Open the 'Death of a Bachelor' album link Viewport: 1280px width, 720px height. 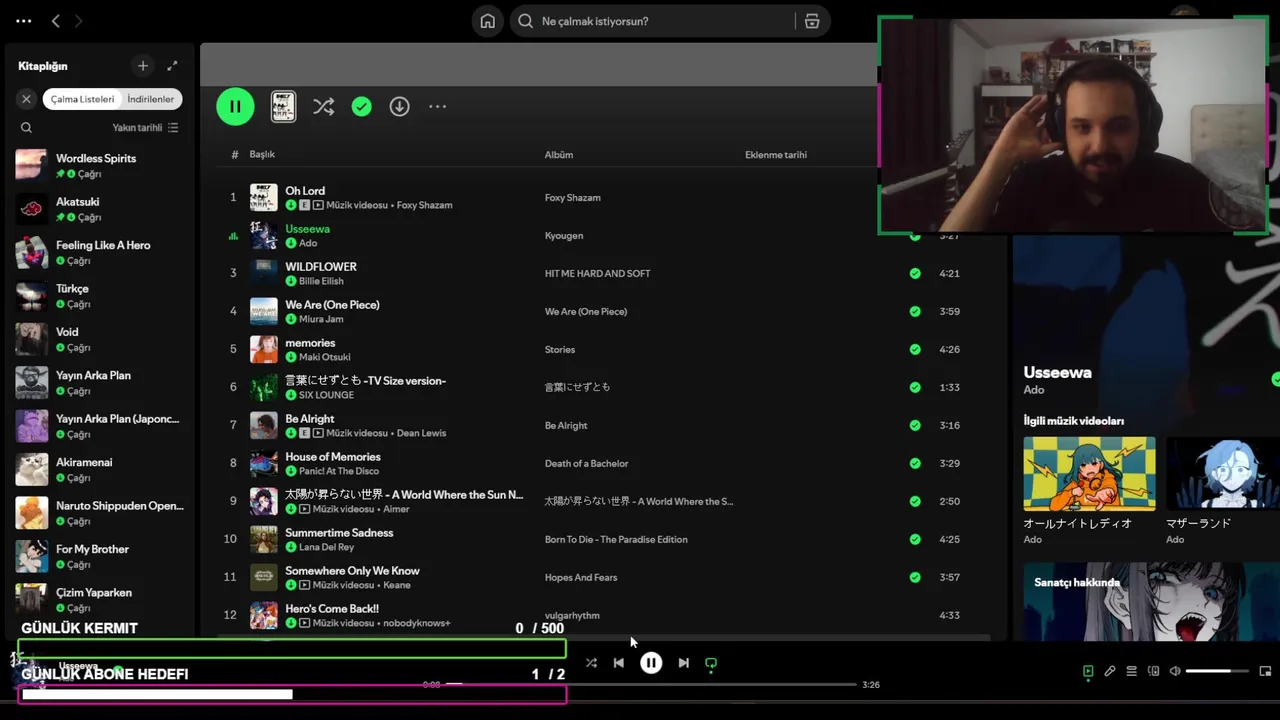(x=586, y=463)
